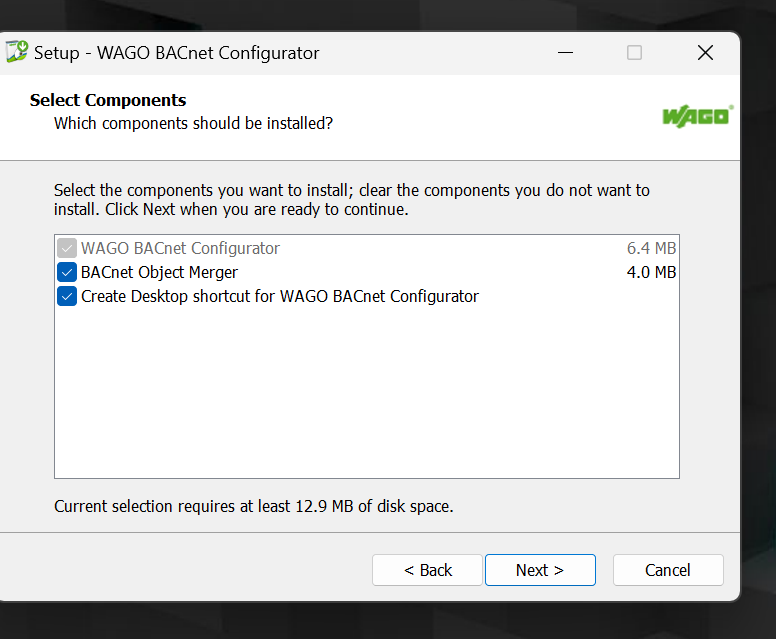
Task: Close the WAGO BACnet Configurator setup window
Action: pos(705,52)
